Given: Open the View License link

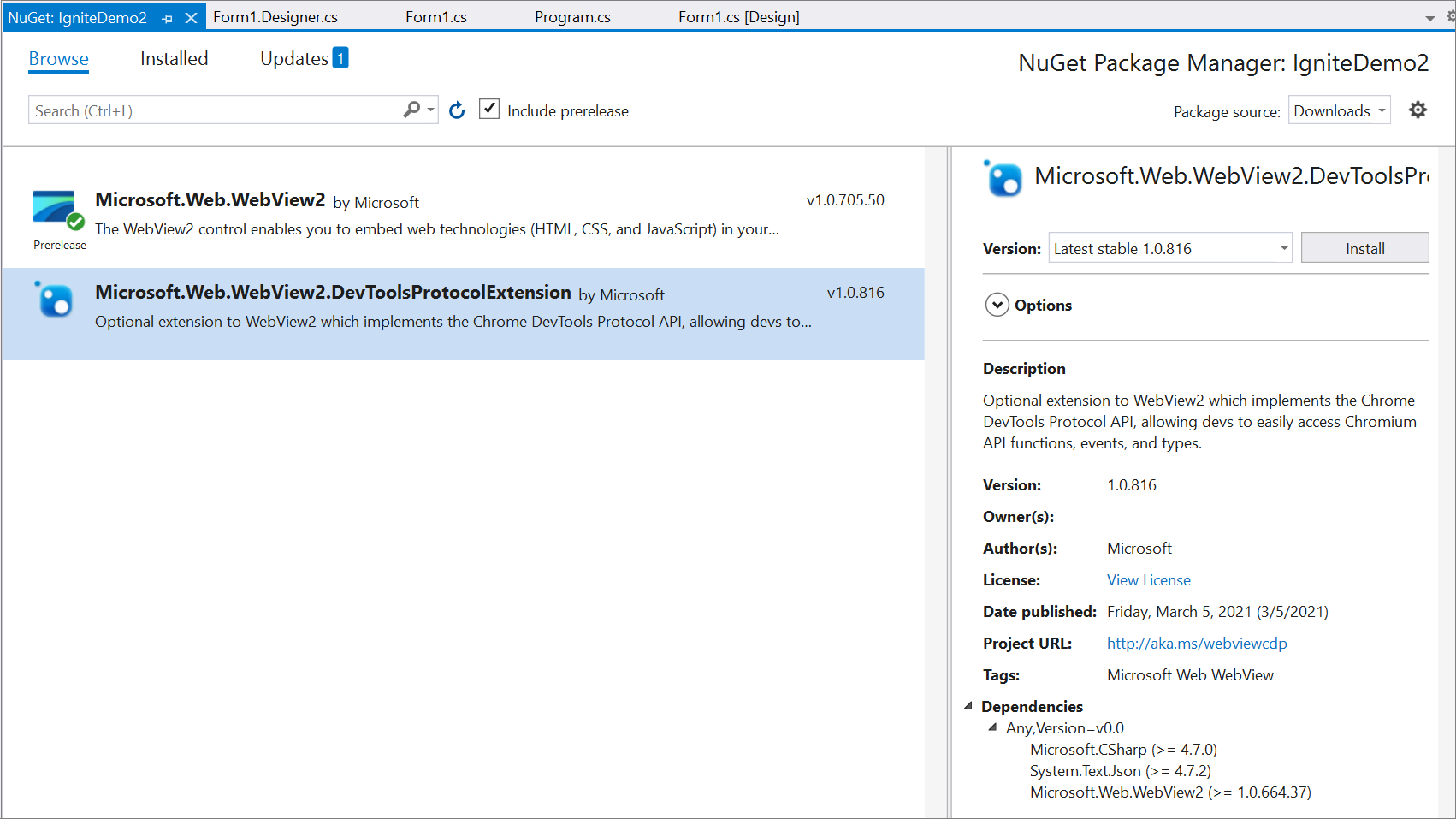Looking at the screenshot, I should [1148, 579].
